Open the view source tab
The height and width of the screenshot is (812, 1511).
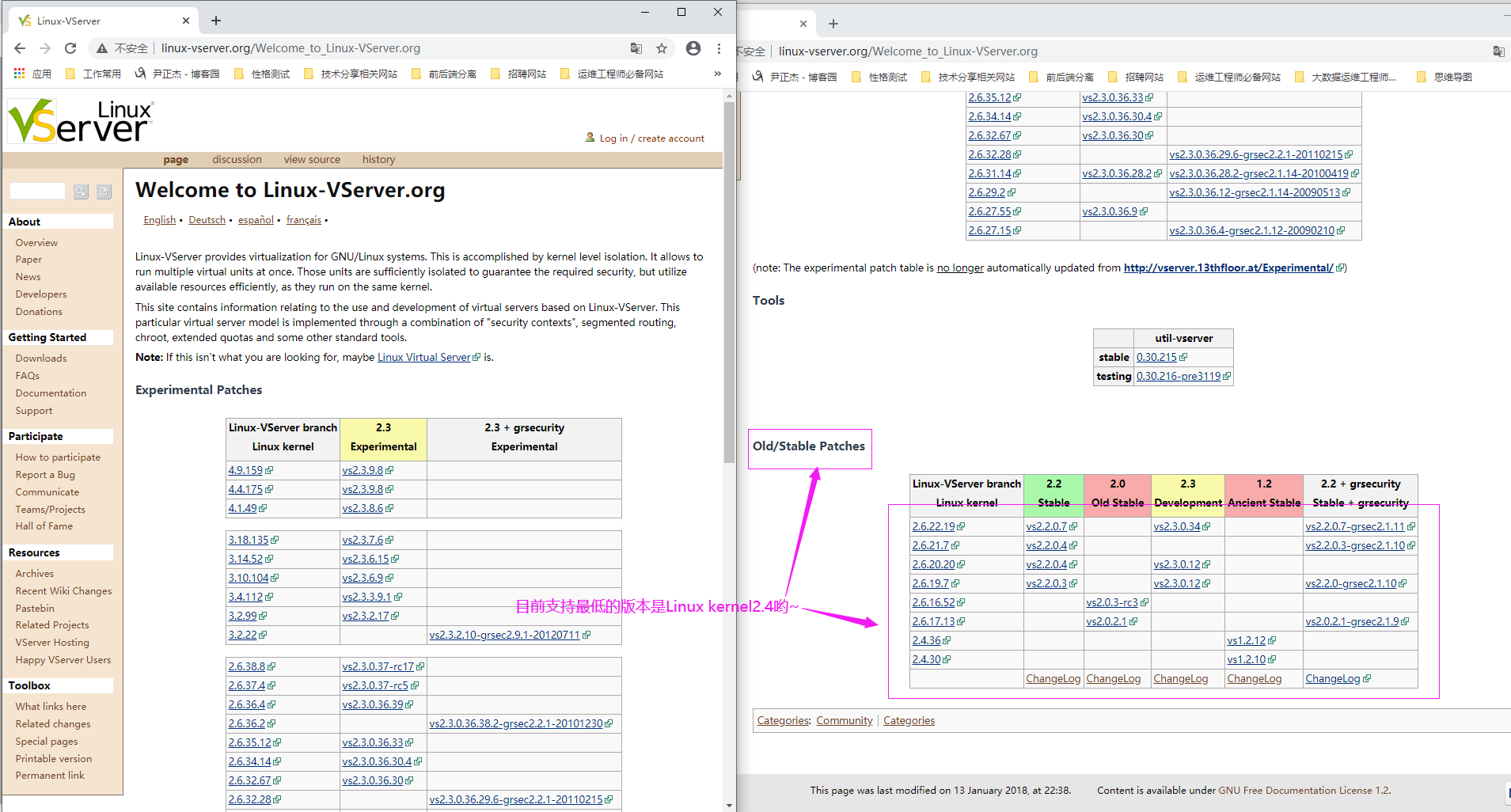coord(312,160)
